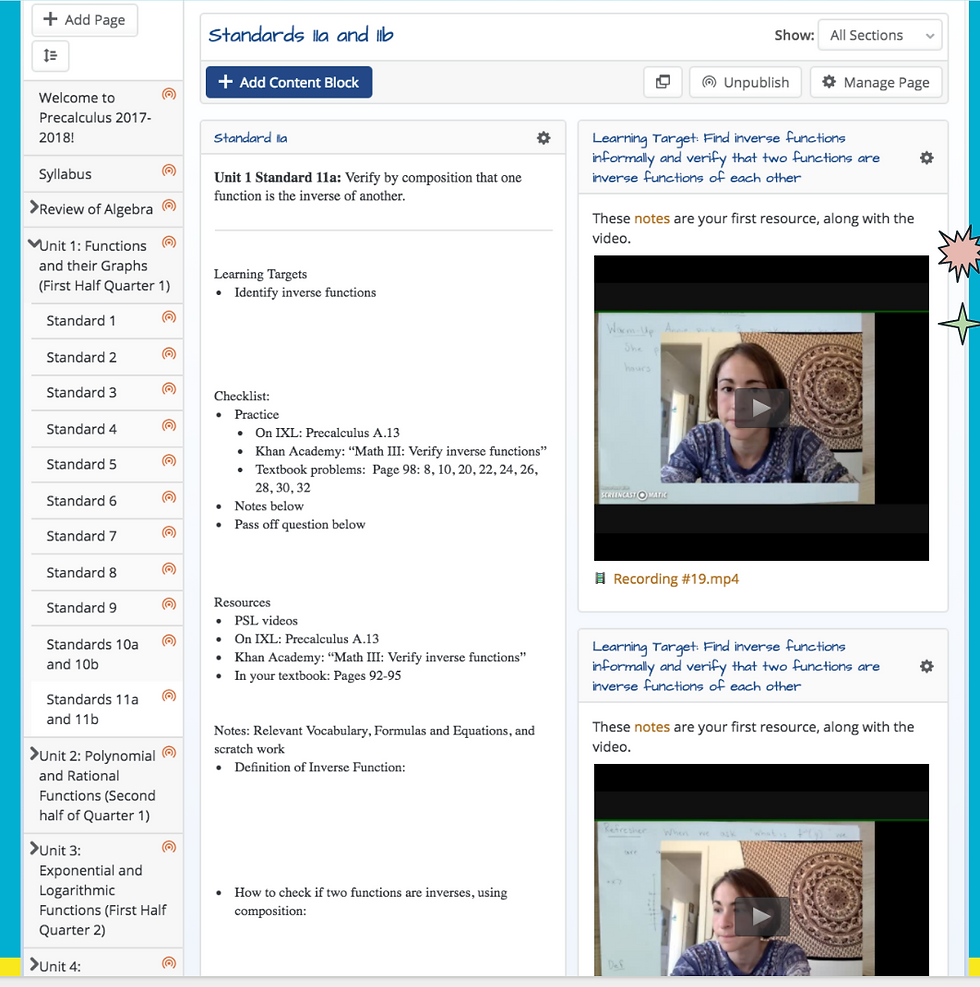The height and width of the screenshot is (987, 980).
Task: Open the Show sections dropdown
Action: (880, 35)
